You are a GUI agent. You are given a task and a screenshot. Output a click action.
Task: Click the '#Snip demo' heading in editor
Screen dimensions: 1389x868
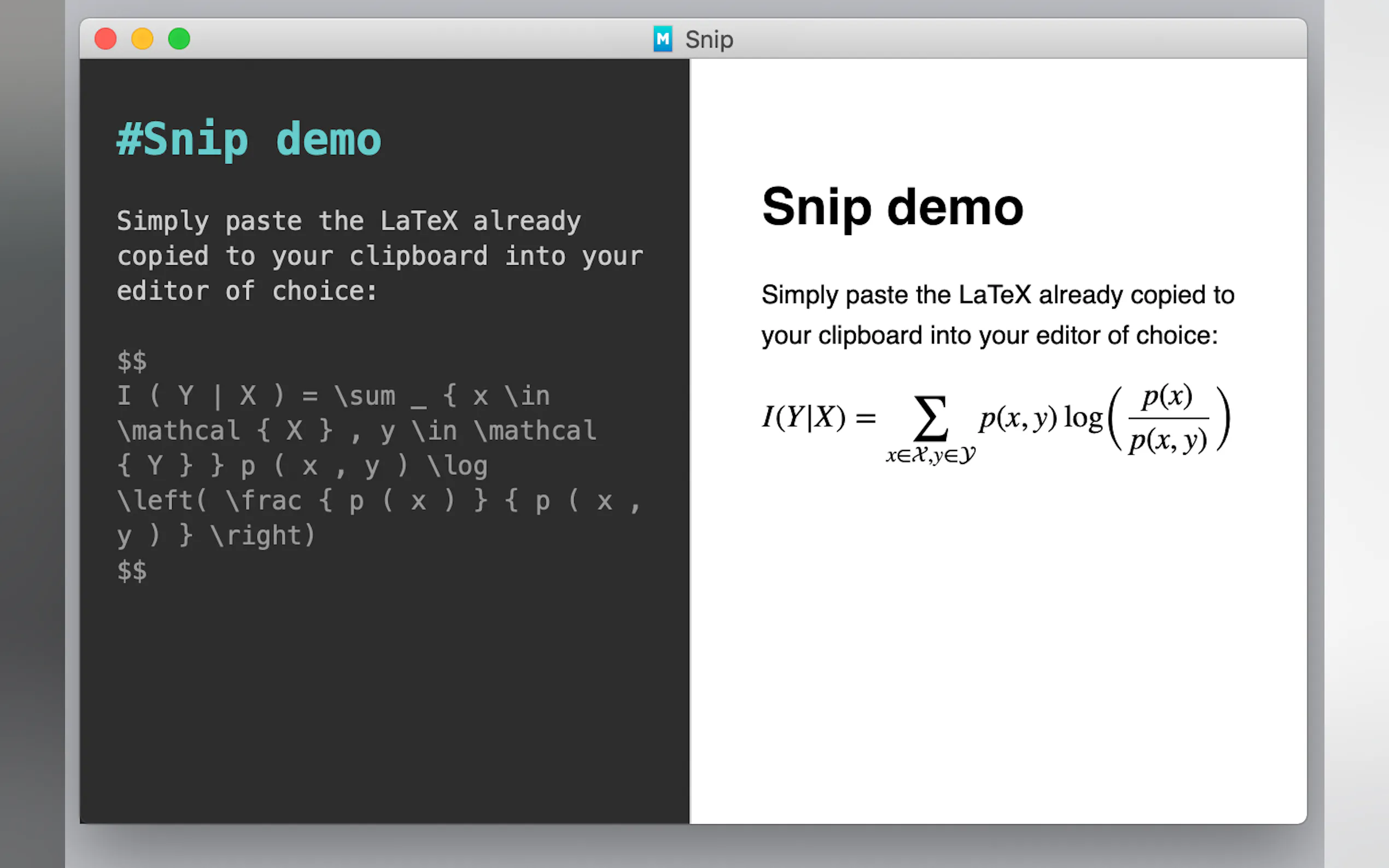point(249,139)
